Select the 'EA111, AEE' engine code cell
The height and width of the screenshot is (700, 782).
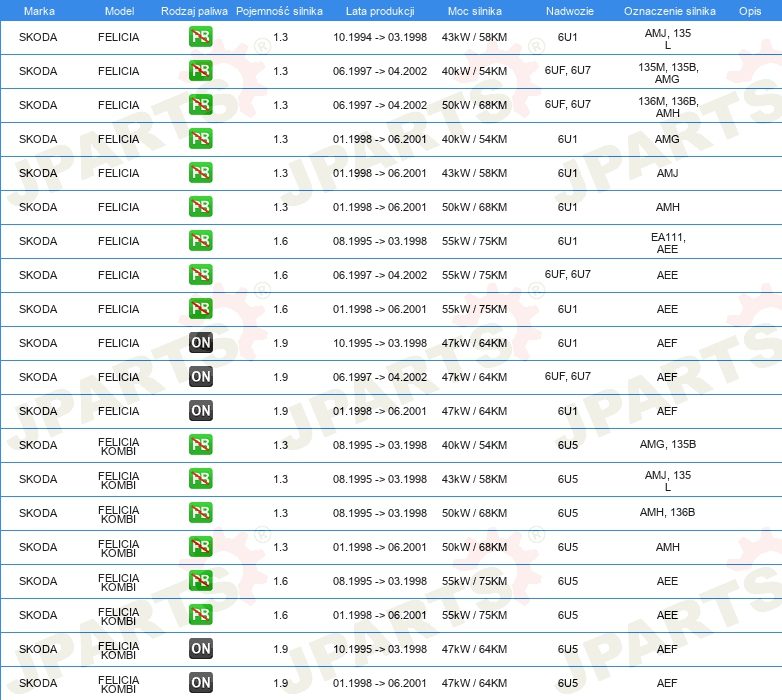pos(668,243)
